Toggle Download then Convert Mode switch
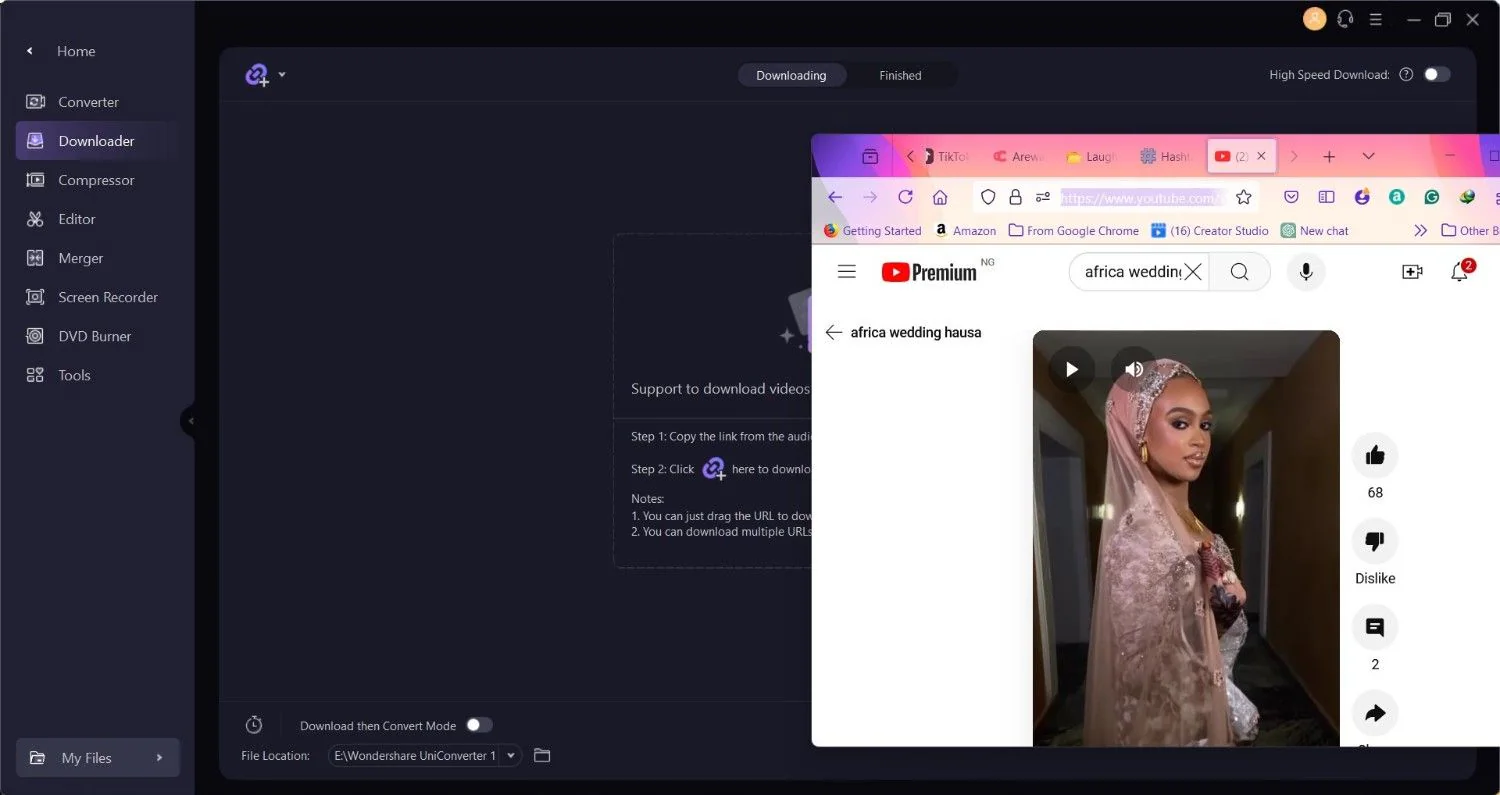This screenshot has width=1500, height=795. (479, 725)
